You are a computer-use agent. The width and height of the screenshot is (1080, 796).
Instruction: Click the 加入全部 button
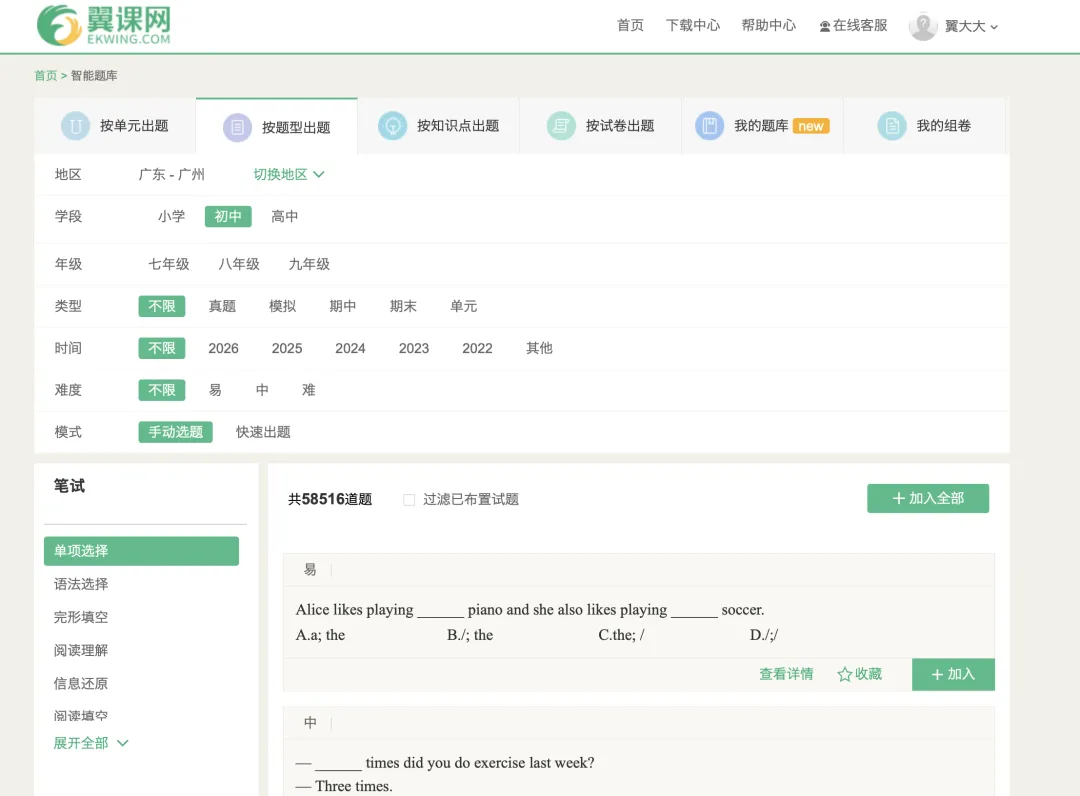[x=928, y=498]
